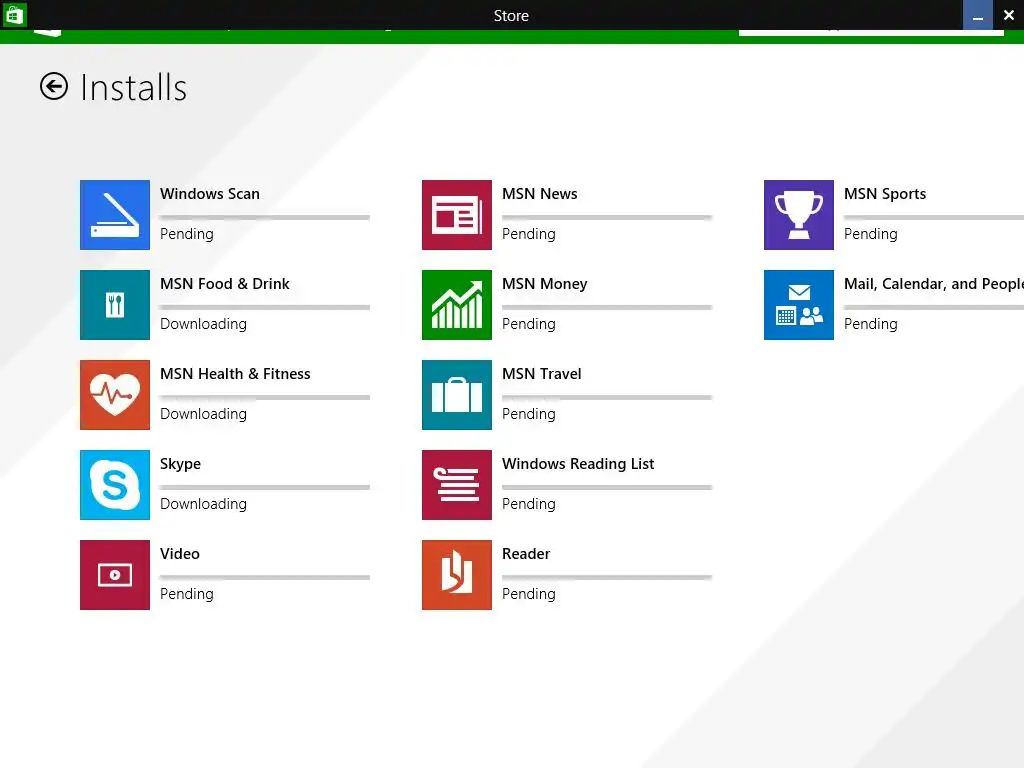The width and height of the screenshot is (1024, 768).
Task: Minimize the Store window
Action: [978, 15]
